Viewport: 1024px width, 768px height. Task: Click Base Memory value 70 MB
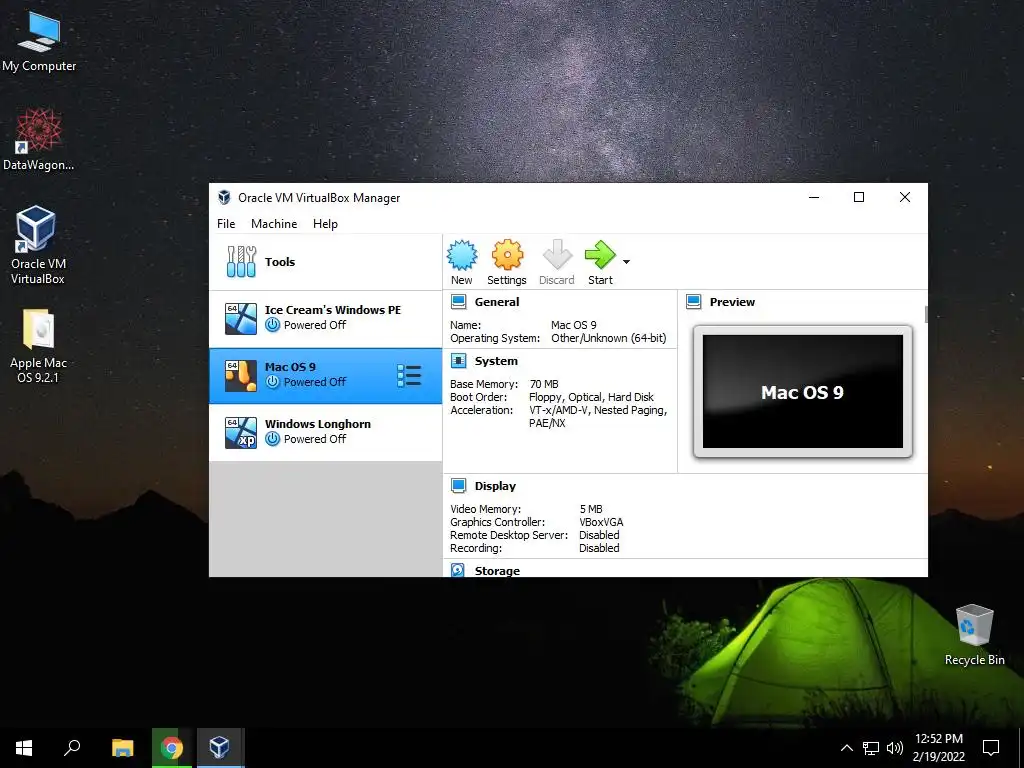544,384
